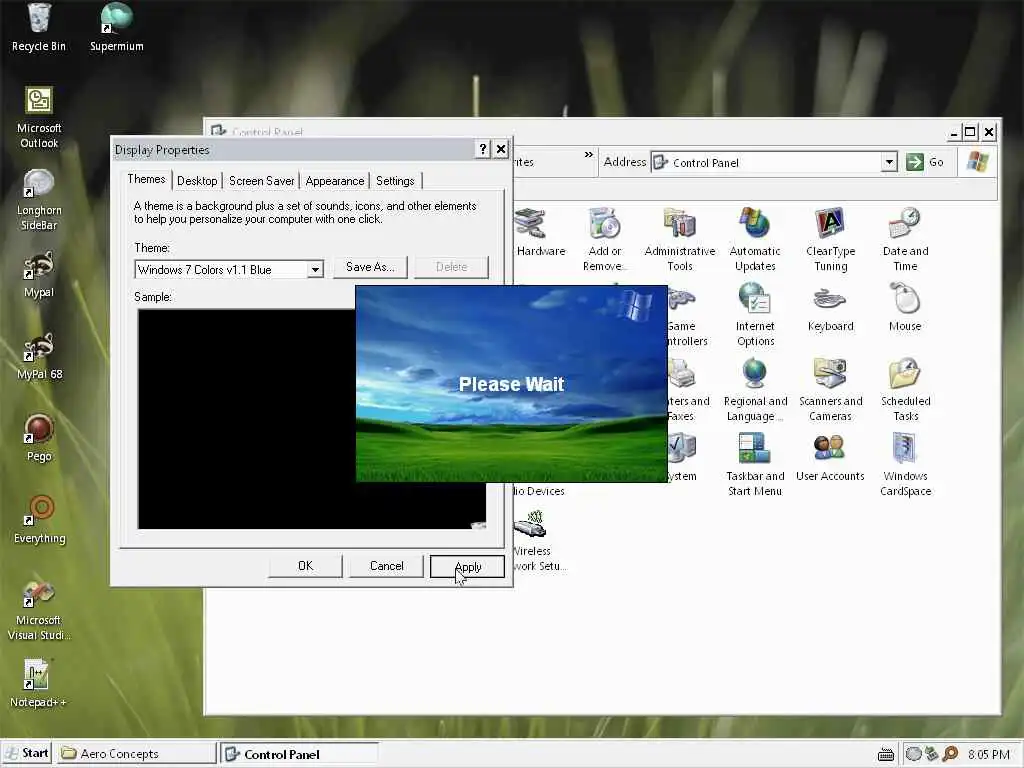Viewport: 1024px width, 768px height.
Task: Open the Recycle Bin desktop icon
Action: (39, 27)
